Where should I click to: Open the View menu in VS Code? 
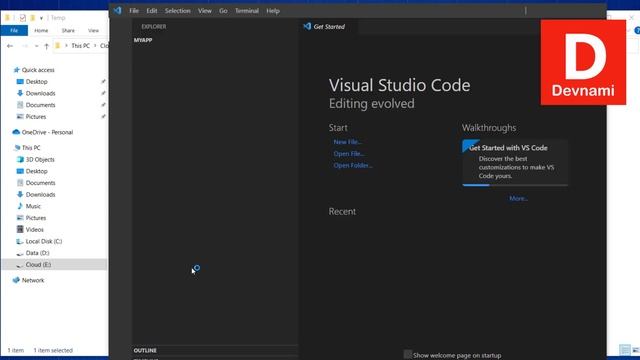[x=204, y=11]
